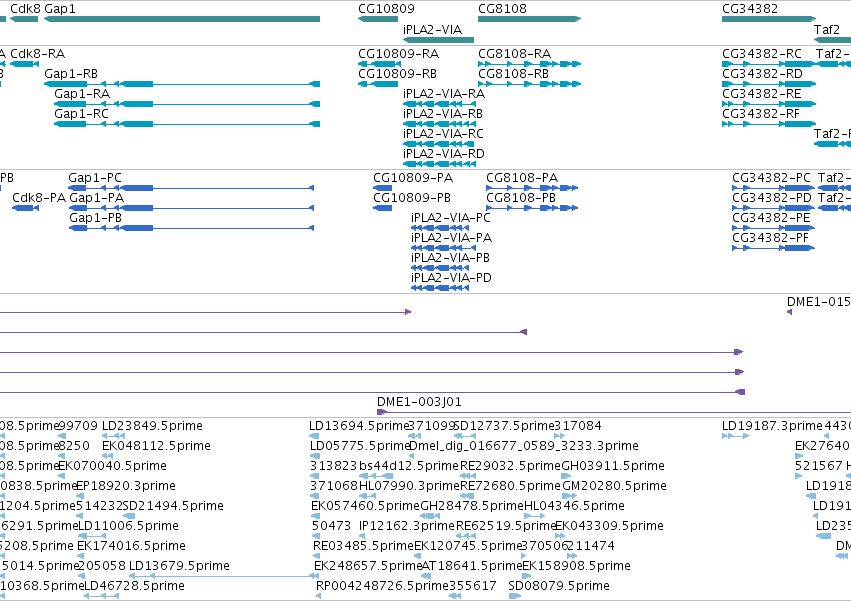This screenshot has height=601, width=851.
Task: Click EST label EK070040.5prime
Action: (x=112, y=466)
